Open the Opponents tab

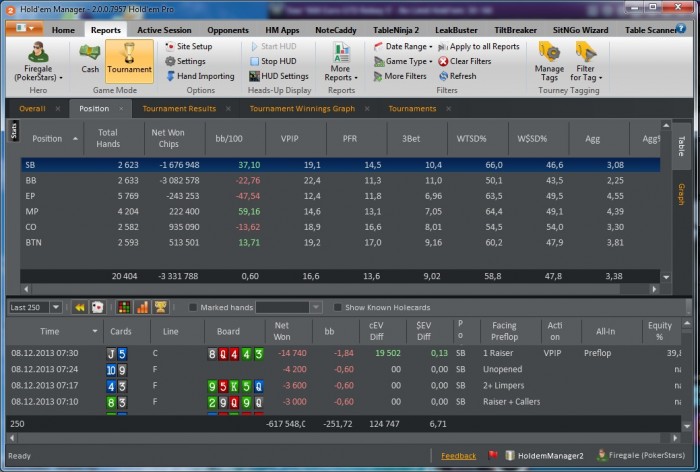(228, 30)
